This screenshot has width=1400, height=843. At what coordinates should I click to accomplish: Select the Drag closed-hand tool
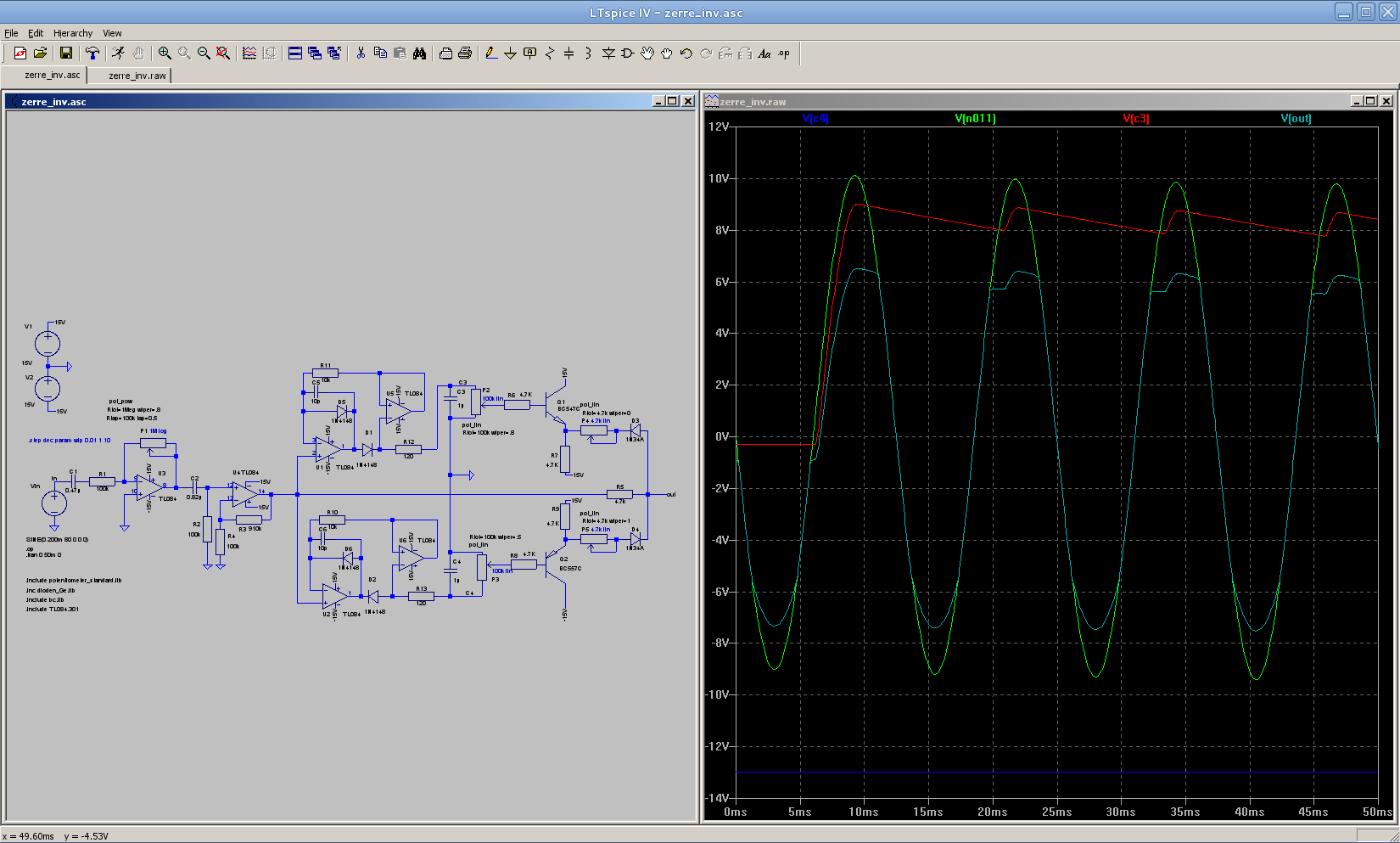click(x=667, y=53)
